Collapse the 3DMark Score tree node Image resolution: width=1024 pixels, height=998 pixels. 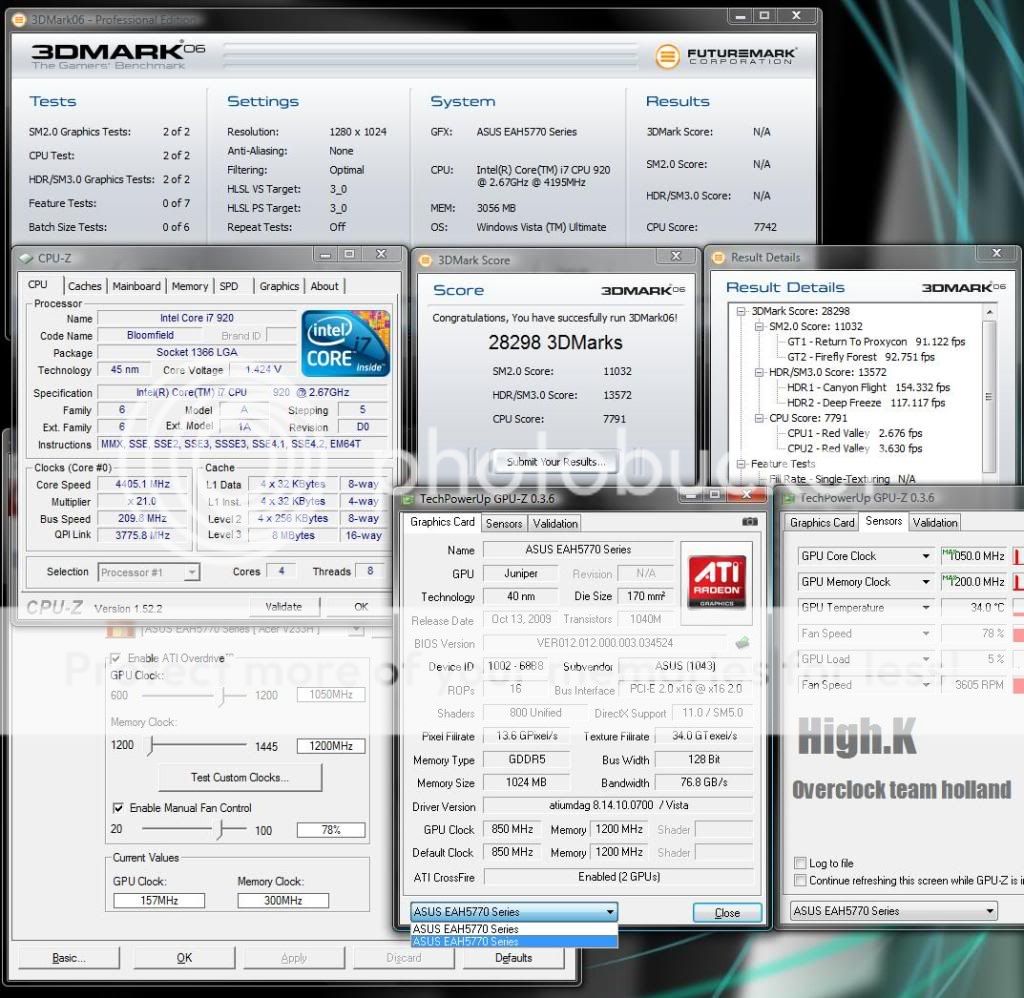[x=741, y=312]
